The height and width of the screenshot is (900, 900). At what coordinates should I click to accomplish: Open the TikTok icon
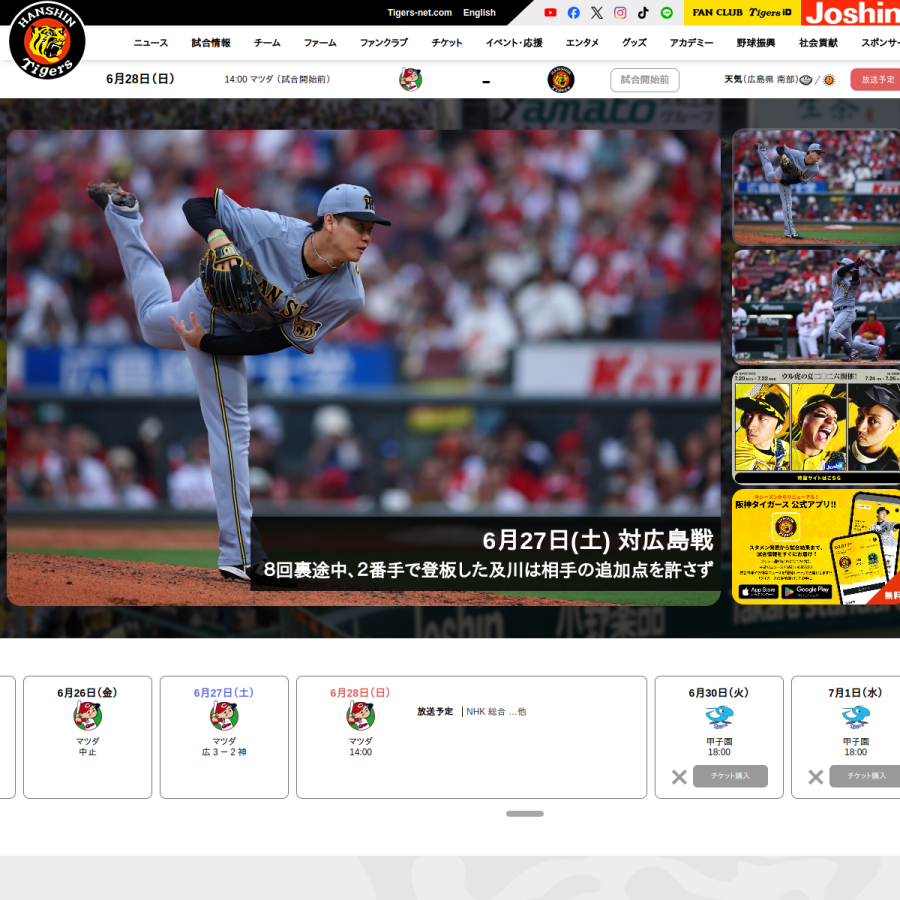click(643, 13)
